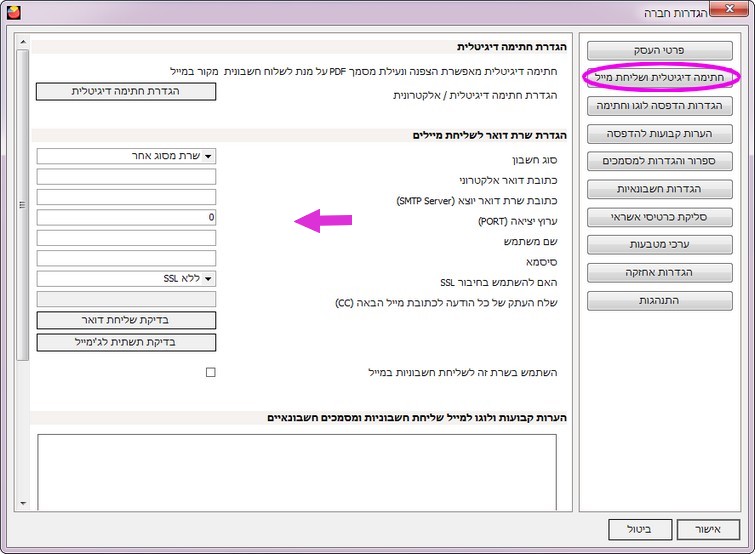Screen dimensions: 755x554
Task: Open הגדרות אחזקה section
Action: 660,272
